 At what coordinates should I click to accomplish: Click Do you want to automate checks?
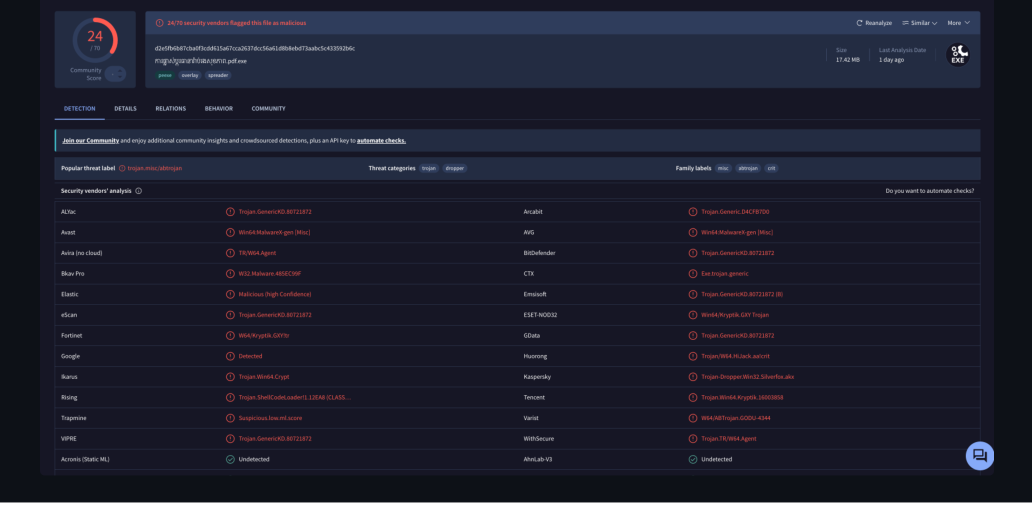point(930,191)
